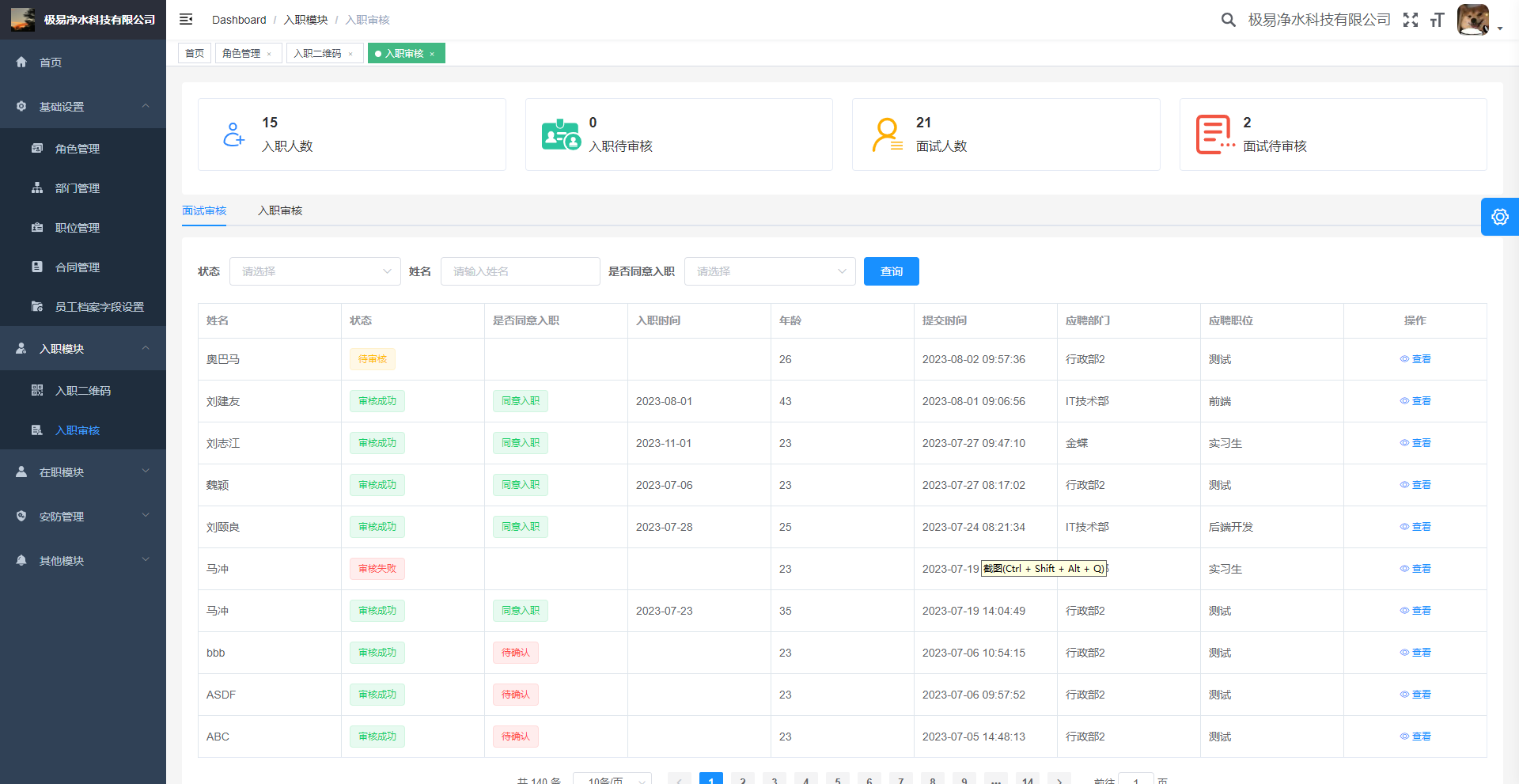Image resolution: width=1519 pixels, height=784 pixels.
Task: Open the user avatar menu
Action: [1473, 20]
